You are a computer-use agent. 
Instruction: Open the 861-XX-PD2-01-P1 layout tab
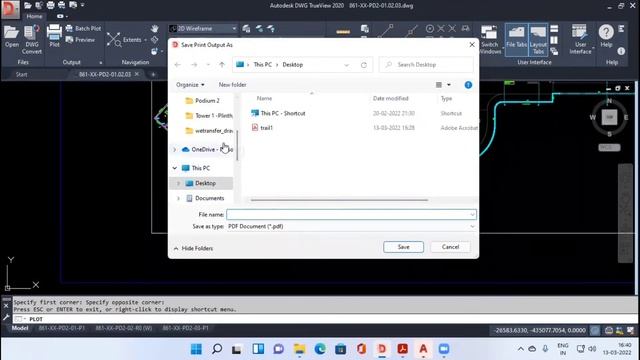click(x=62, y=328)
